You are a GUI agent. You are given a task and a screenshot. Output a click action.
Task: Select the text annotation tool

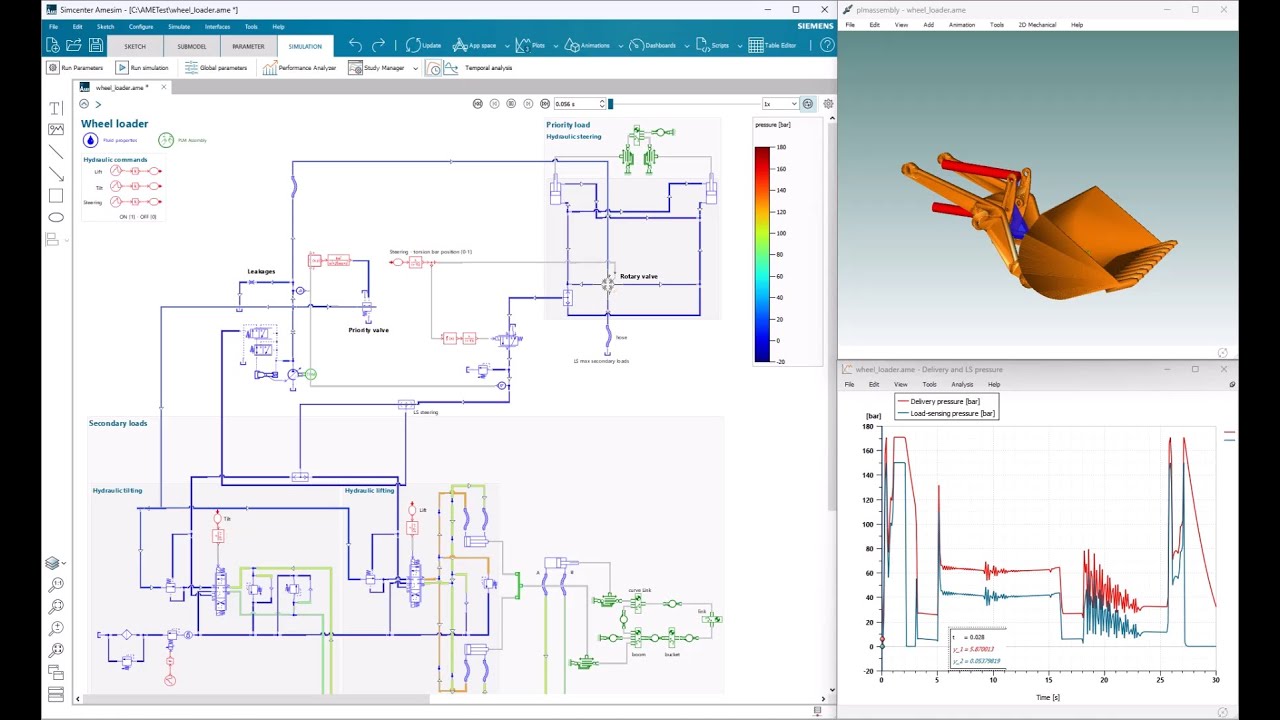[56, 108]
